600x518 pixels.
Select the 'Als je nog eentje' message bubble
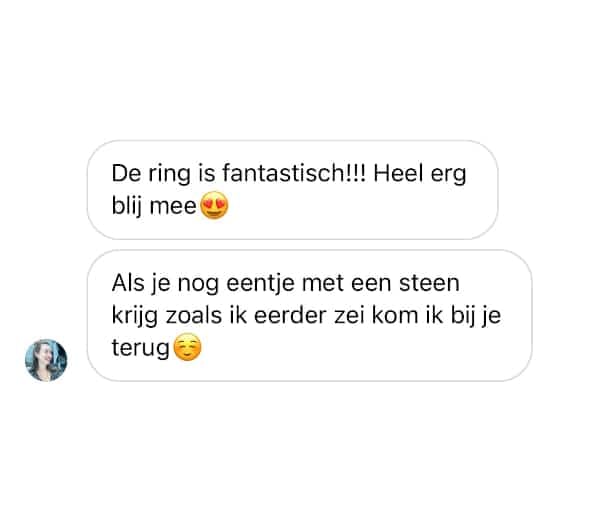pos(310,315)
